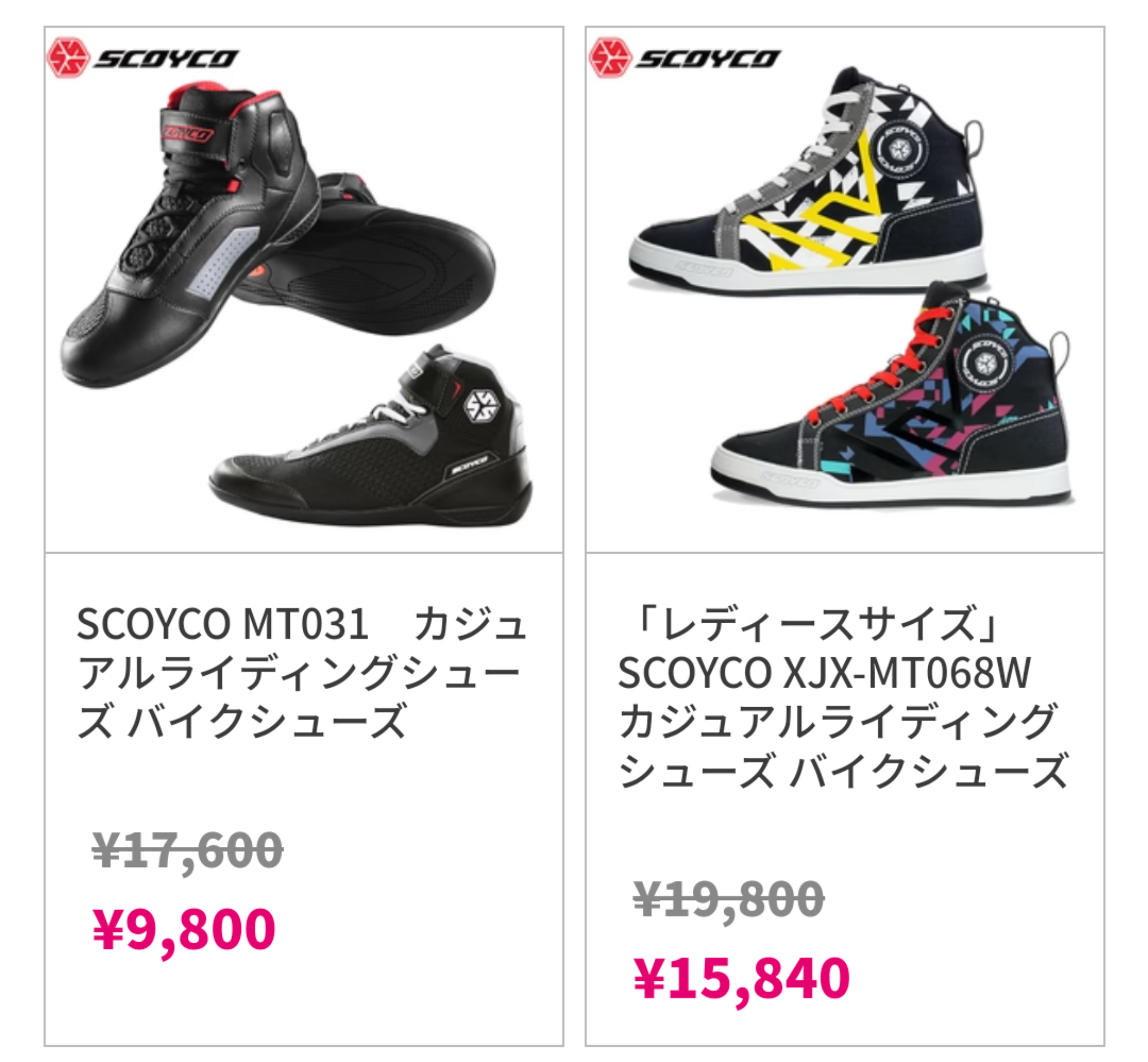Image resolution: width=1148 pixels, height=1062 pixels.
Task: Click the red hexagon emblem in left SCOYCO logo
Action: [x=68, y=58]
